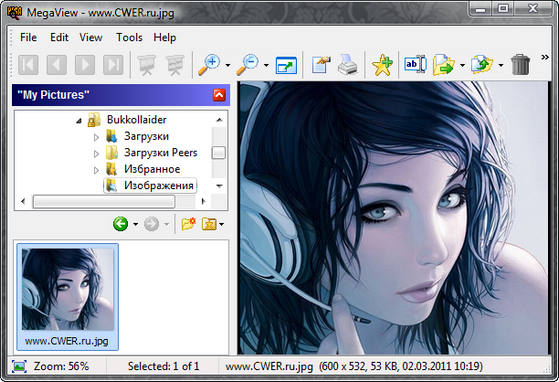The height and width of the screenshot is (382, 559).
Task: Expand the Избранное folder tree node
Action: point(96,170)
